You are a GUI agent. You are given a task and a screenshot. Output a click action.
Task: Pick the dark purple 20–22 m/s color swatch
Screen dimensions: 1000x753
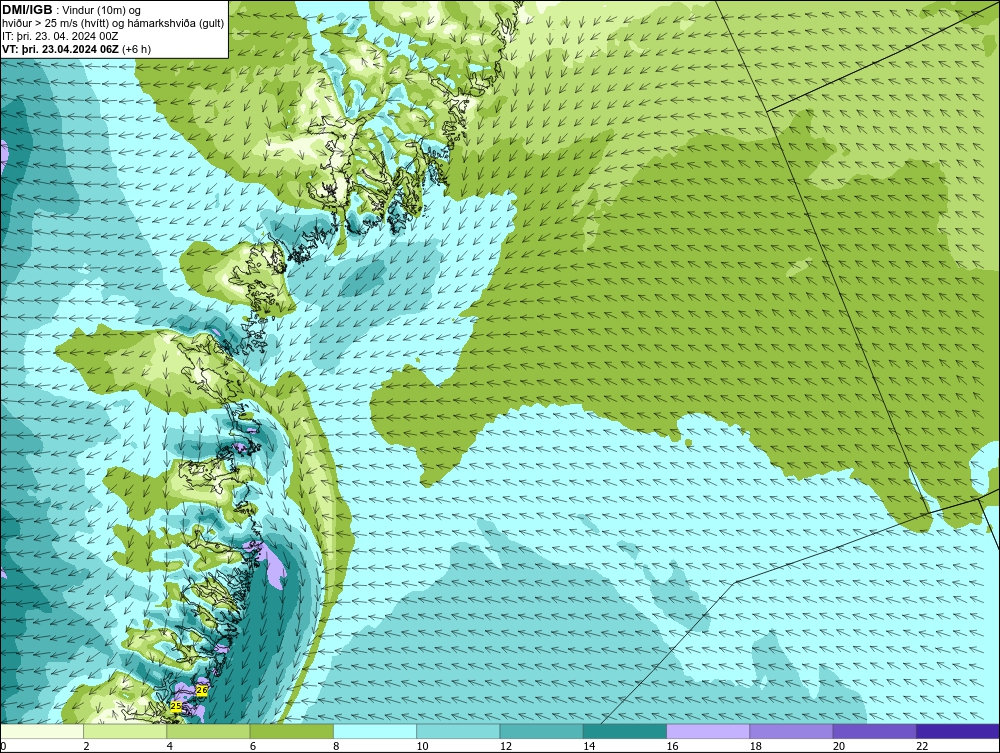tap(874, 731)
